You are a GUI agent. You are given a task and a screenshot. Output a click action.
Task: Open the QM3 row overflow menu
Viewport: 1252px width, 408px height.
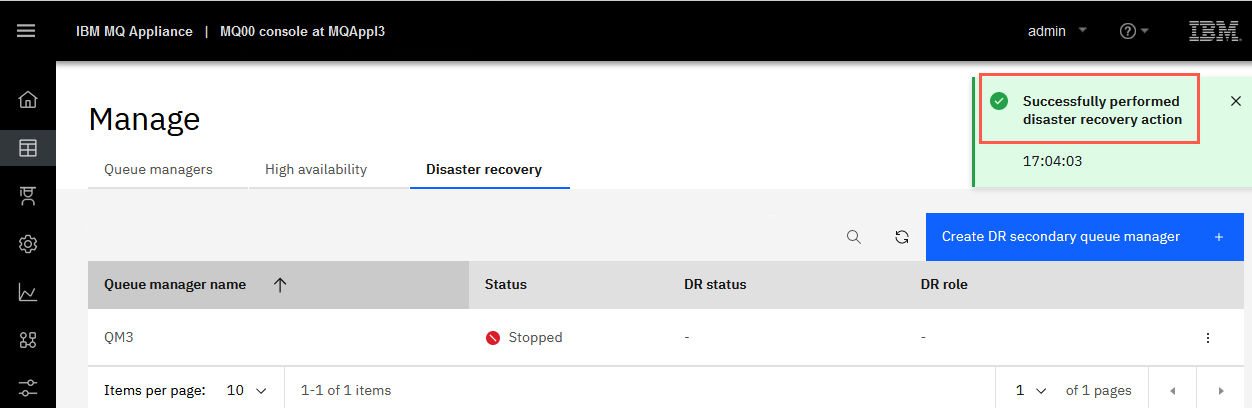pos(1208,338)
